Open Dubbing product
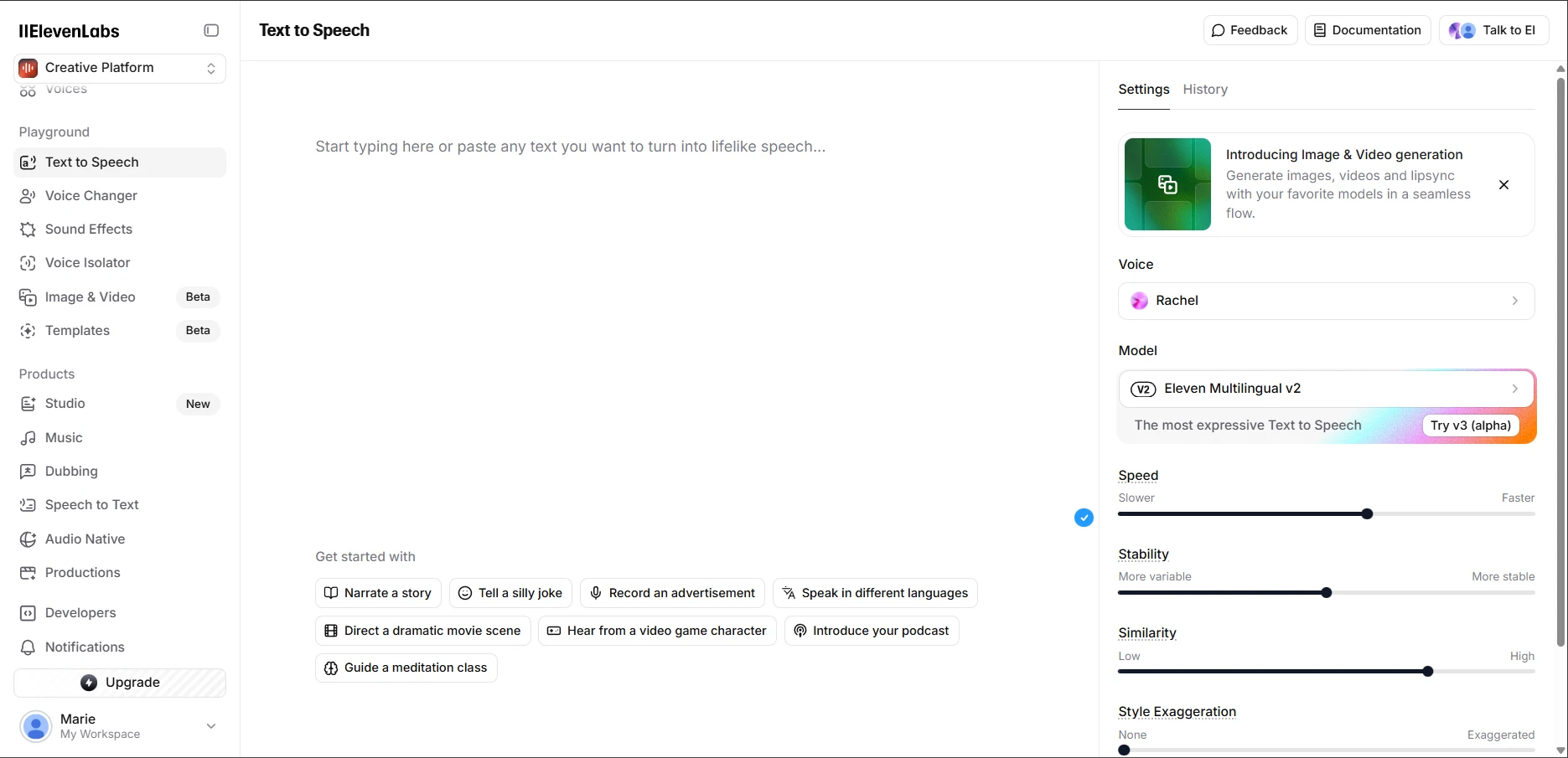The image size is (1568, 758). click(x=120, y=472)
